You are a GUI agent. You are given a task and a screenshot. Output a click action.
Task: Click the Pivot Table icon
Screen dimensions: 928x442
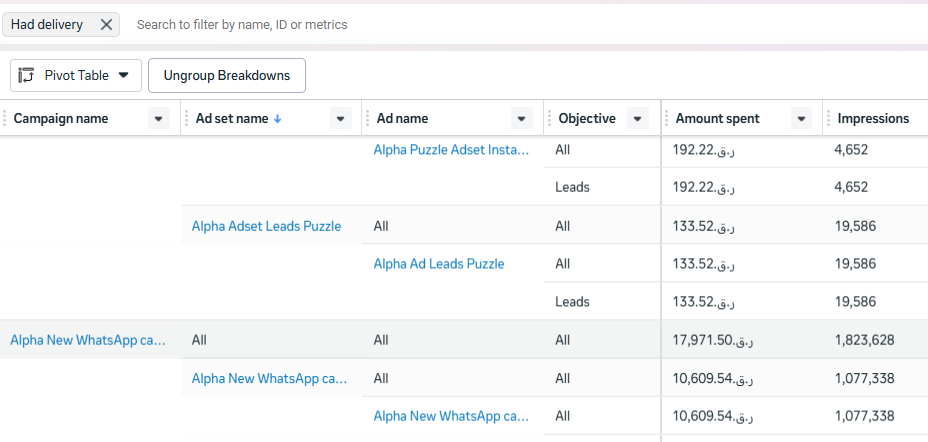click(x=27, y=75)
